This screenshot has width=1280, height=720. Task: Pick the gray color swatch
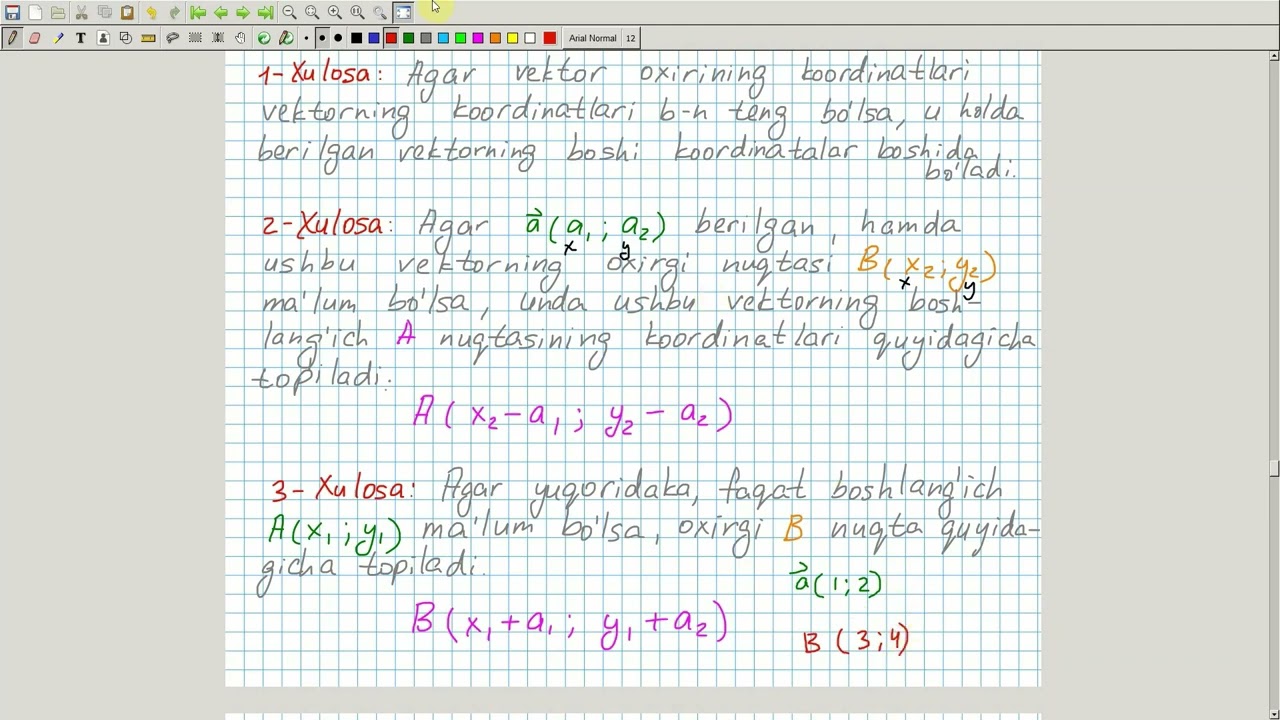click(426, 38)
